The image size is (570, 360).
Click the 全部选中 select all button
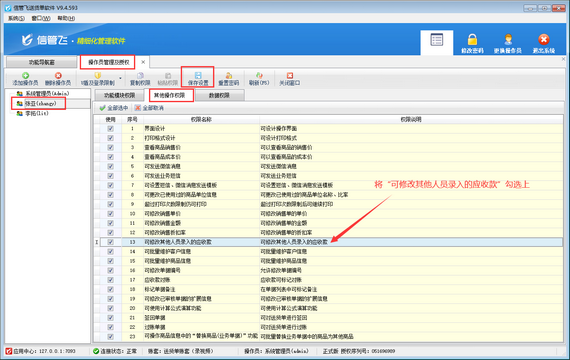pos(114,108)
